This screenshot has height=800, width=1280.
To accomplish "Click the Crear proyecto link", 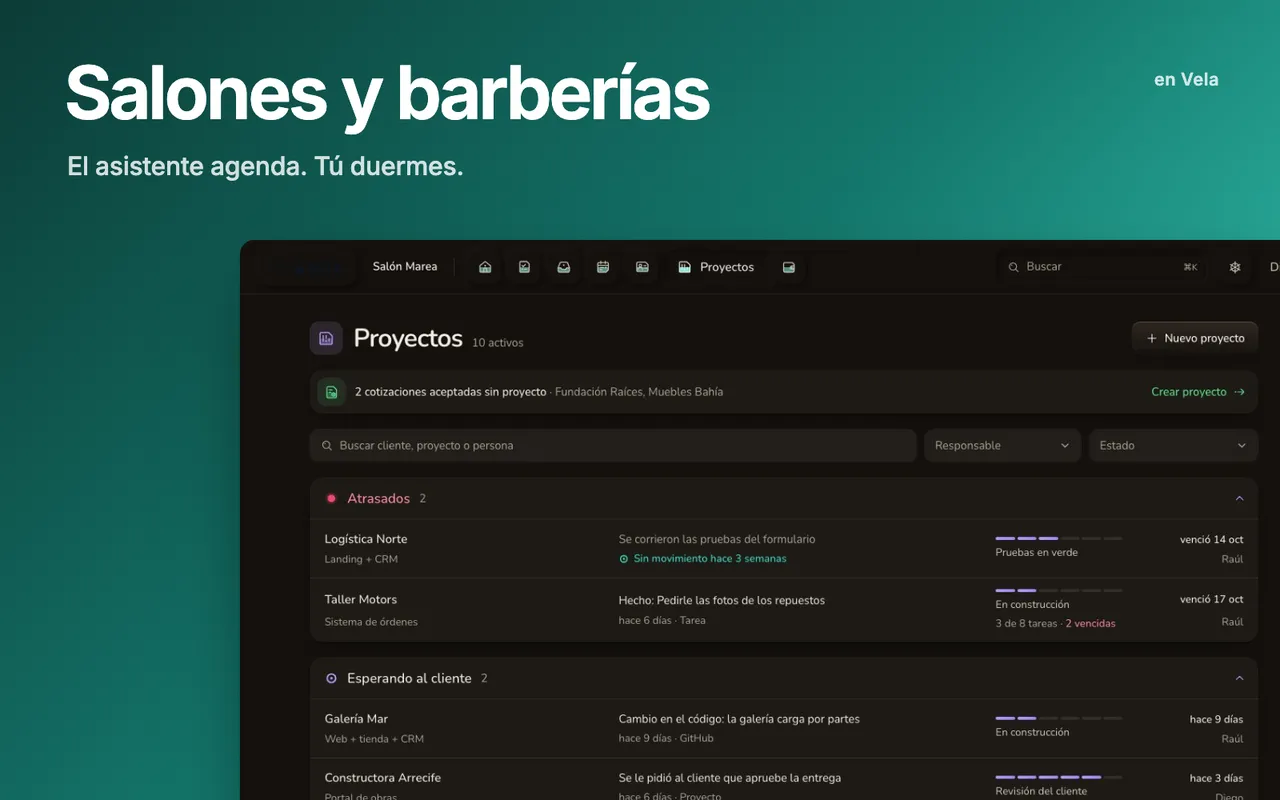I will point(1198,392).
